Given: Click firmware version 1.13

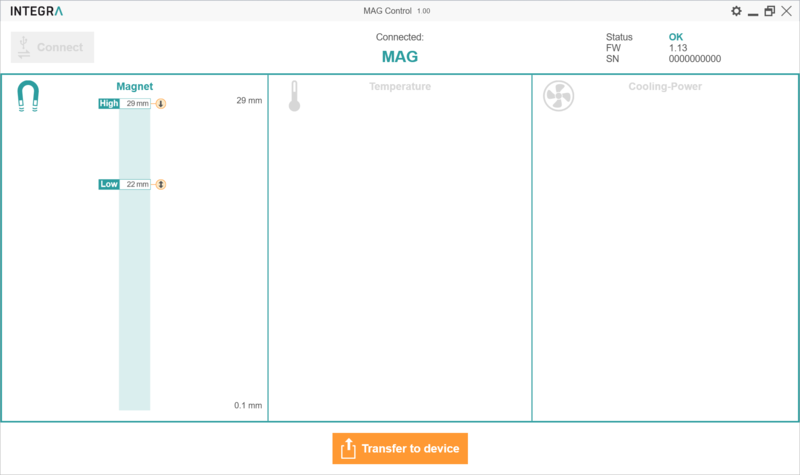Looking at the screenshot, I should pos(678,48).
